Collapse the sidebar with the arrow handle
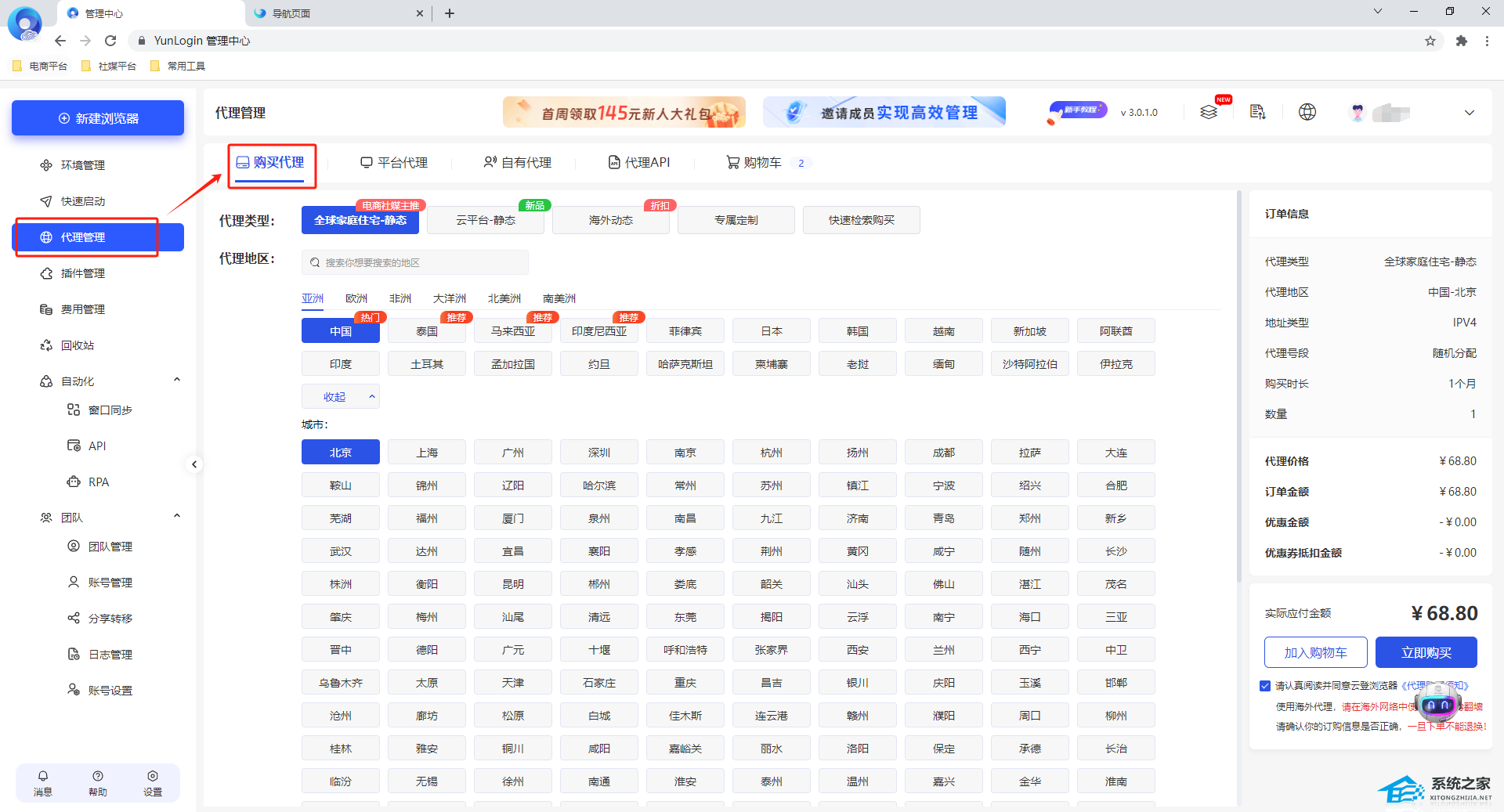1504x812 pixels. (194, 464)
